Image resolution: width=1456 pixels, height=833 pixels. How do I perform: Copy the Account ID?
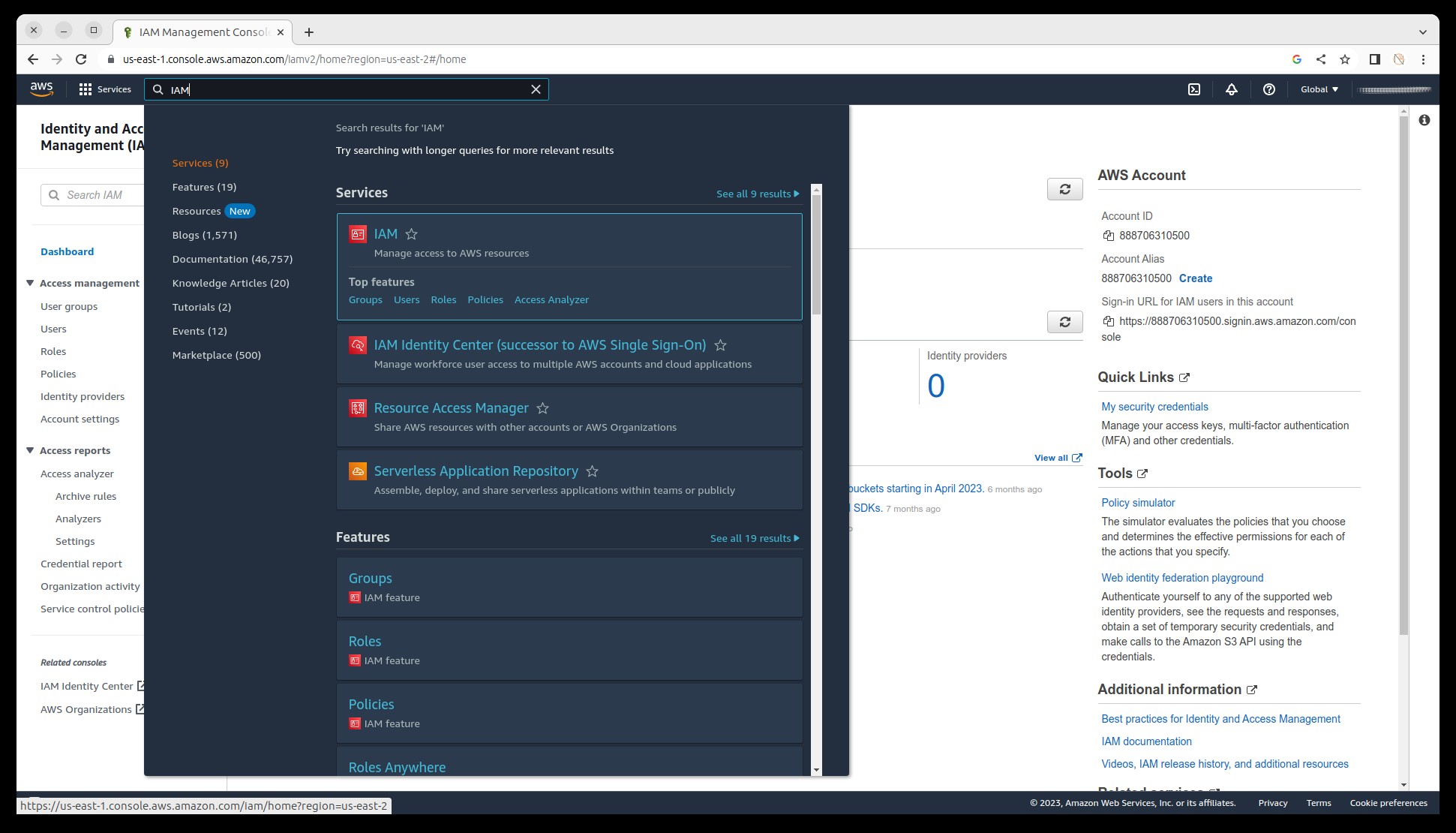tap(1109, 236)
